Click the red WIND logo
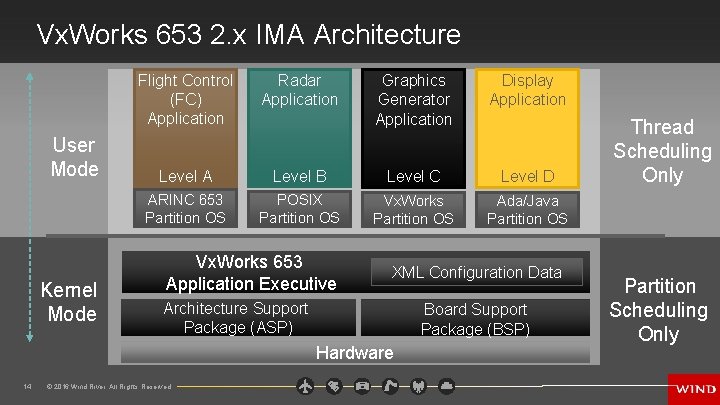This screenshot has width=720, height=405. (694, 389)
